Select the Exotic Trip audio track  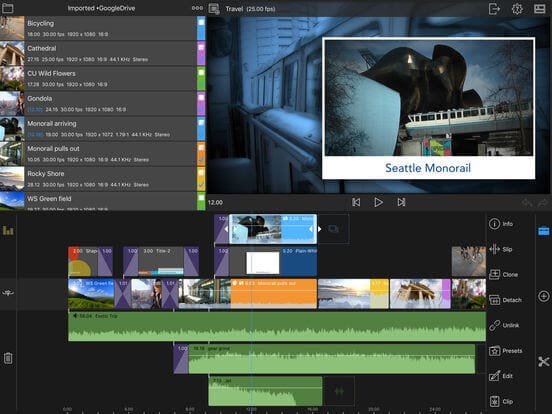click(277, 326)
